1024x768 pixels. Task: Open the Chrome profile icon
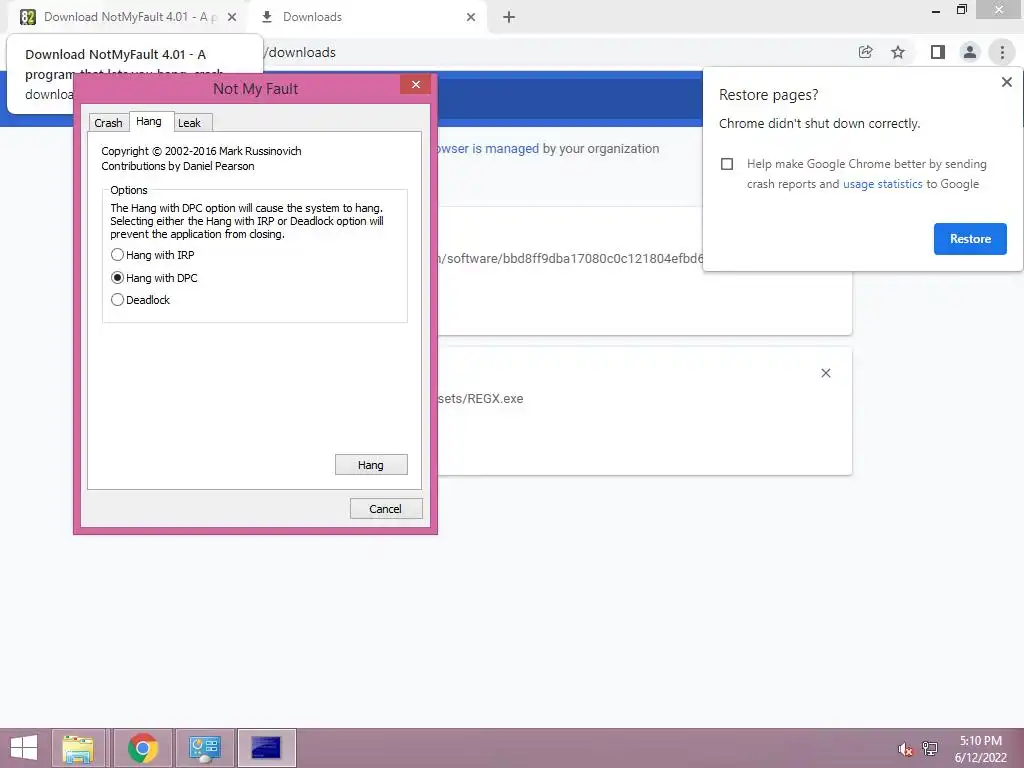coord(970,52)
